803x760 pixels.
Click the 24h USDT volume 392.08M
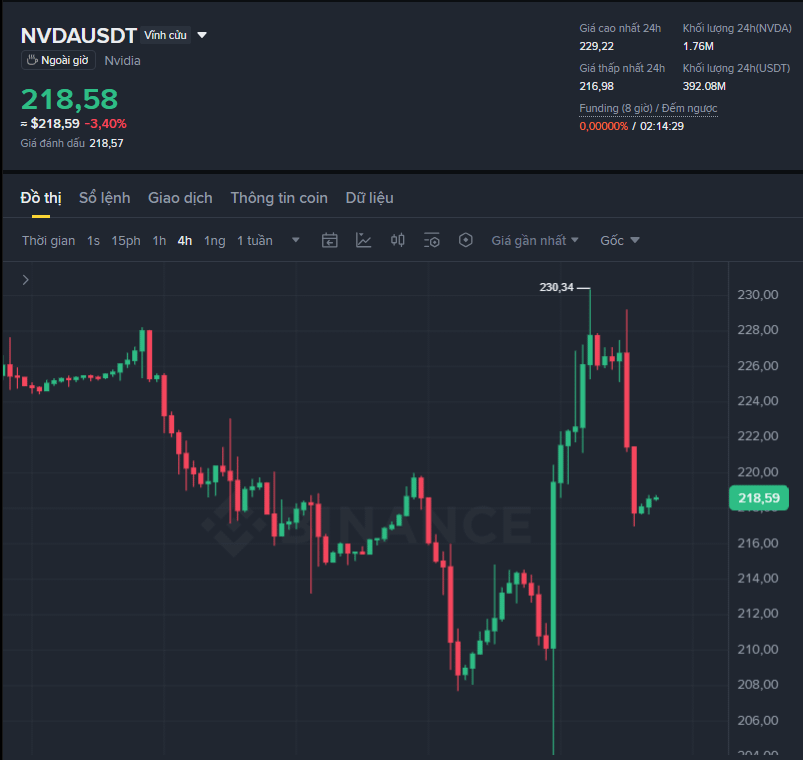(x=704, y=86)
